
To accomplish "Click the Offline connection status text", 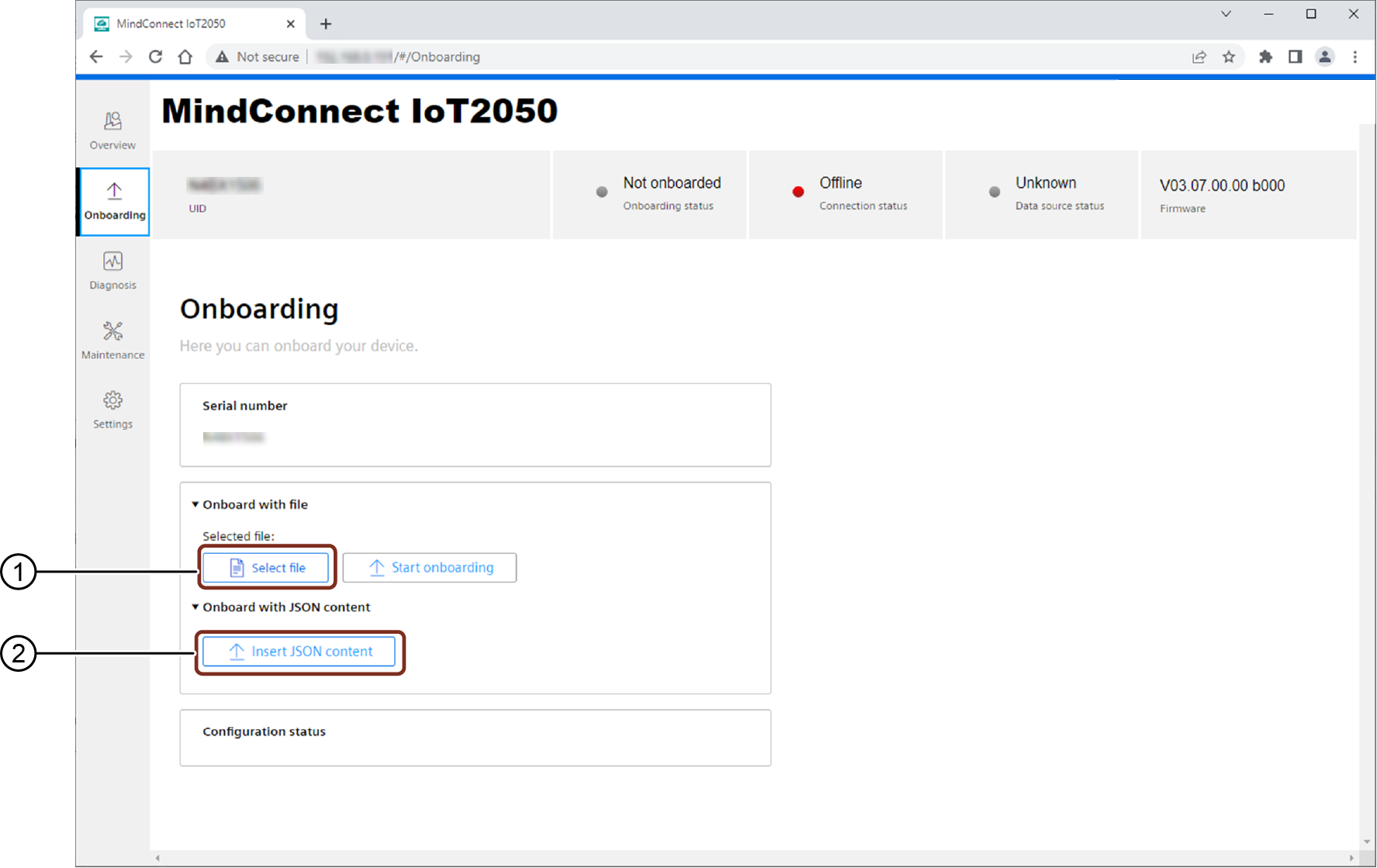I will point(840,183).
